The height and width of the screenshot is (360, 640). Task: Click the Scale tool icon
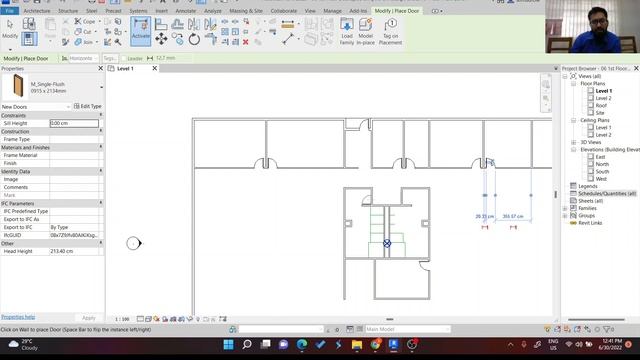[x=236, y=31]
